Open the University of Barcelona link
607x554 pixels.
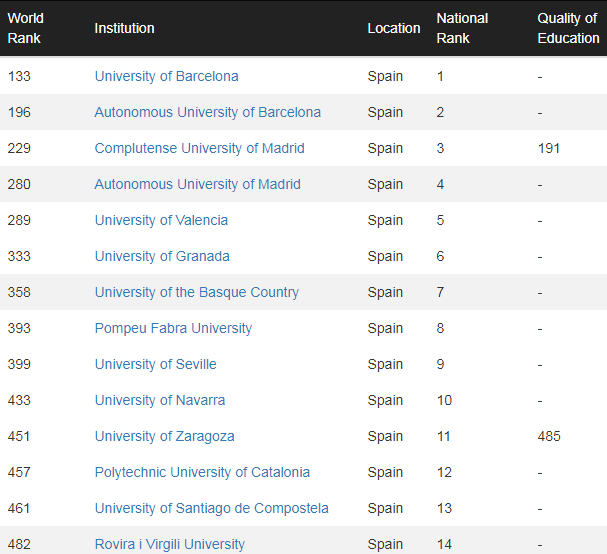(166, 76)
